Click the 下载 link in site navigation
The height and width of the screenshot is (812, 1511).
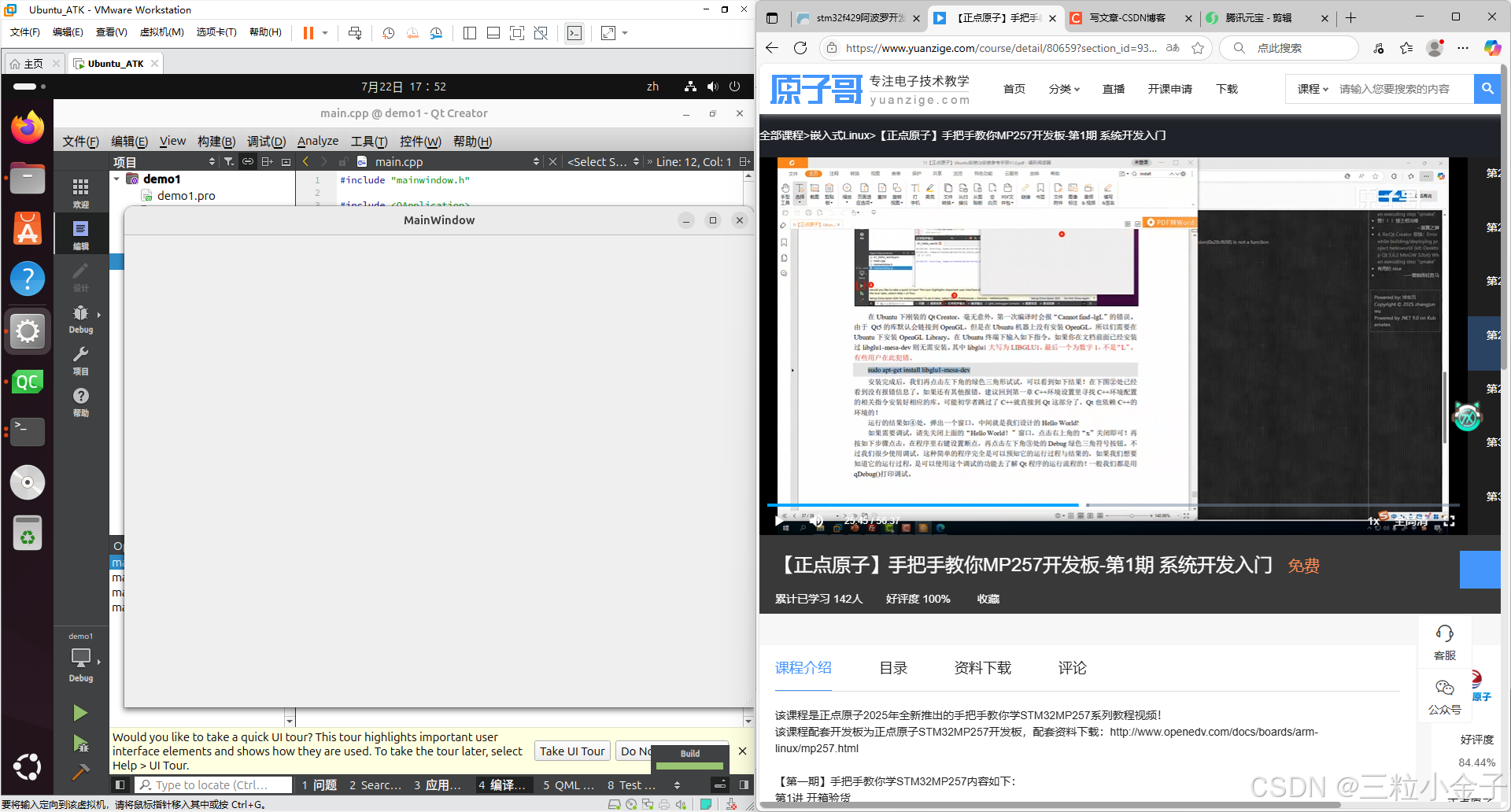pos(1227,89)
